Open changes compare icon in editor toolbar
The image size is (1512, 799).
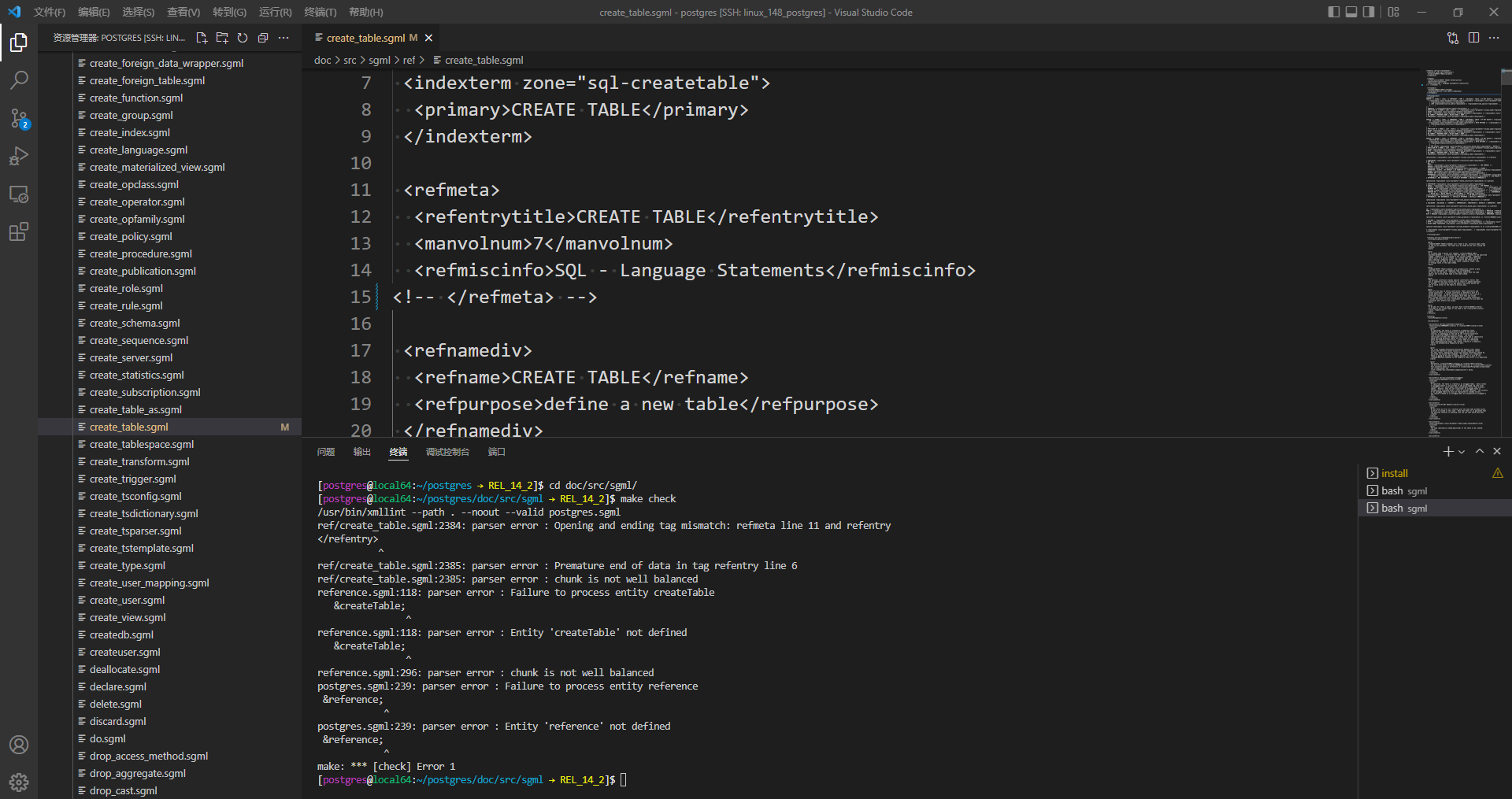tap(1453, 38)
